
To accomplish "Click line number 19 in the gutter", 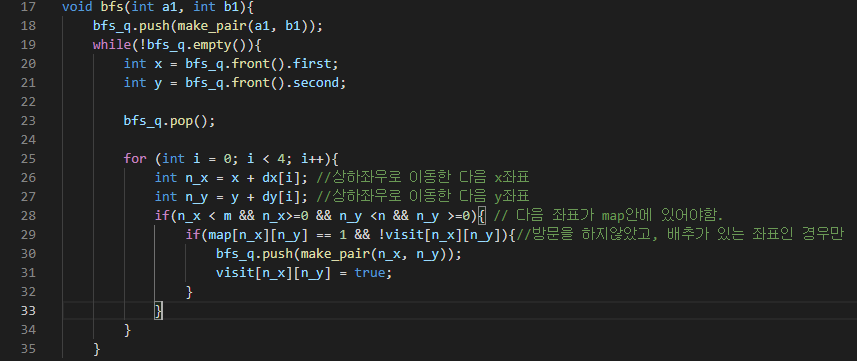I will [27, 45].
